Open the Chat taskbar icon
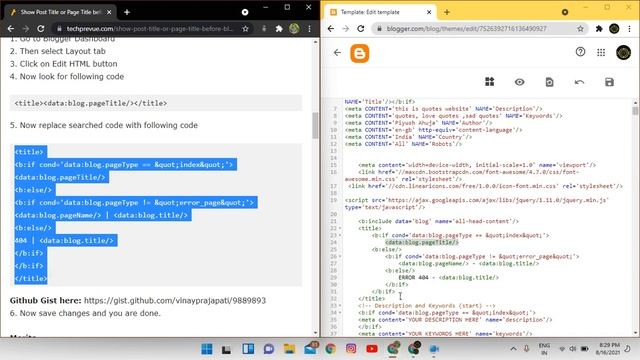This screenshot has width=640, height=360. point(269,349)
